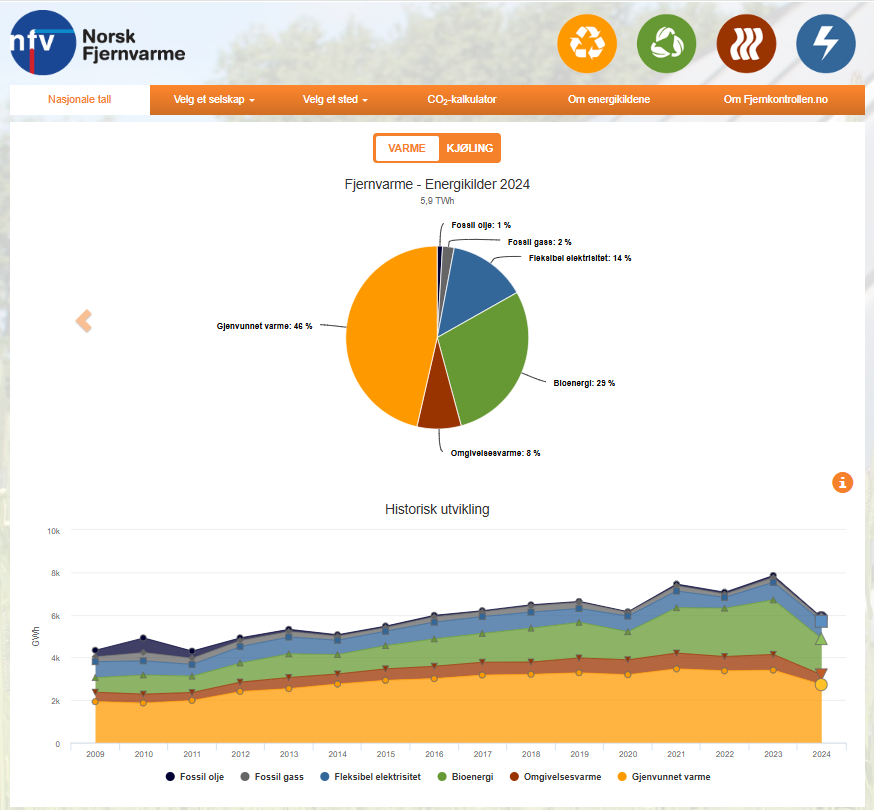Open the CO2-kalkulator menu item

(461, 100)
